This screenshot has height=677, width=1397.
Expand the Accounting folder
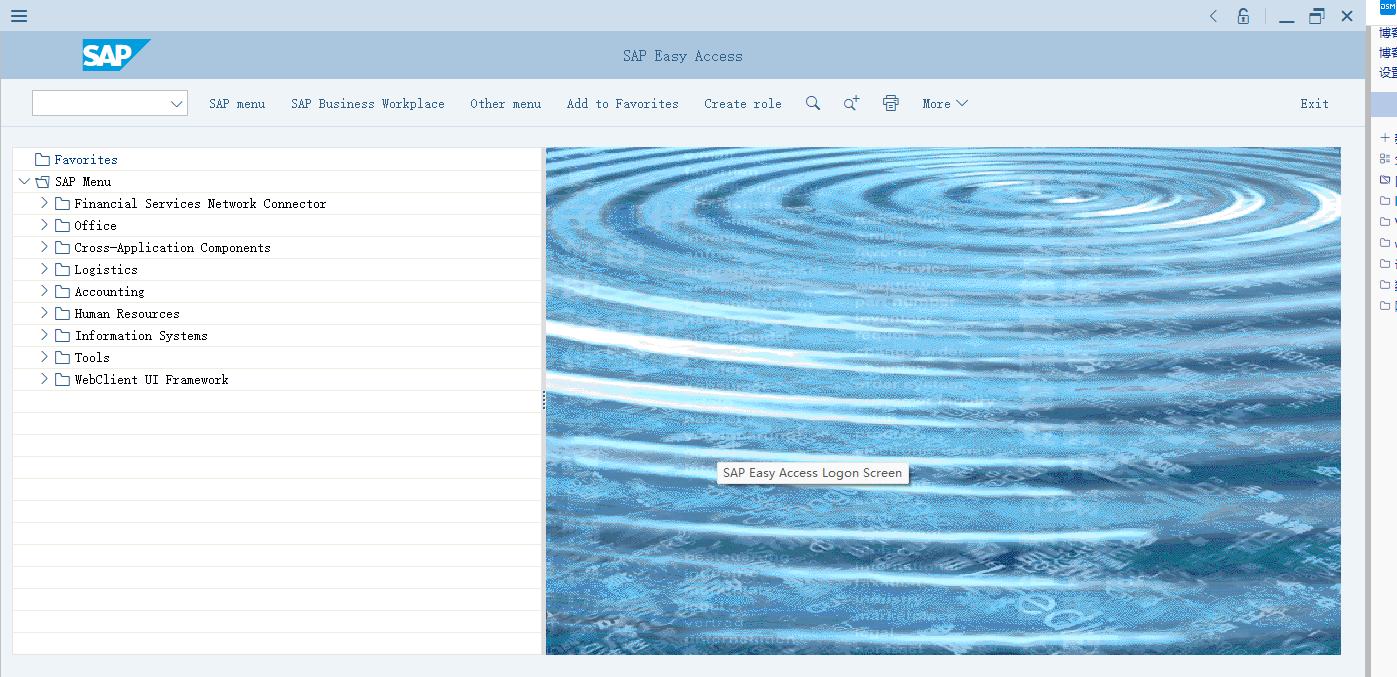coord(44,291)
